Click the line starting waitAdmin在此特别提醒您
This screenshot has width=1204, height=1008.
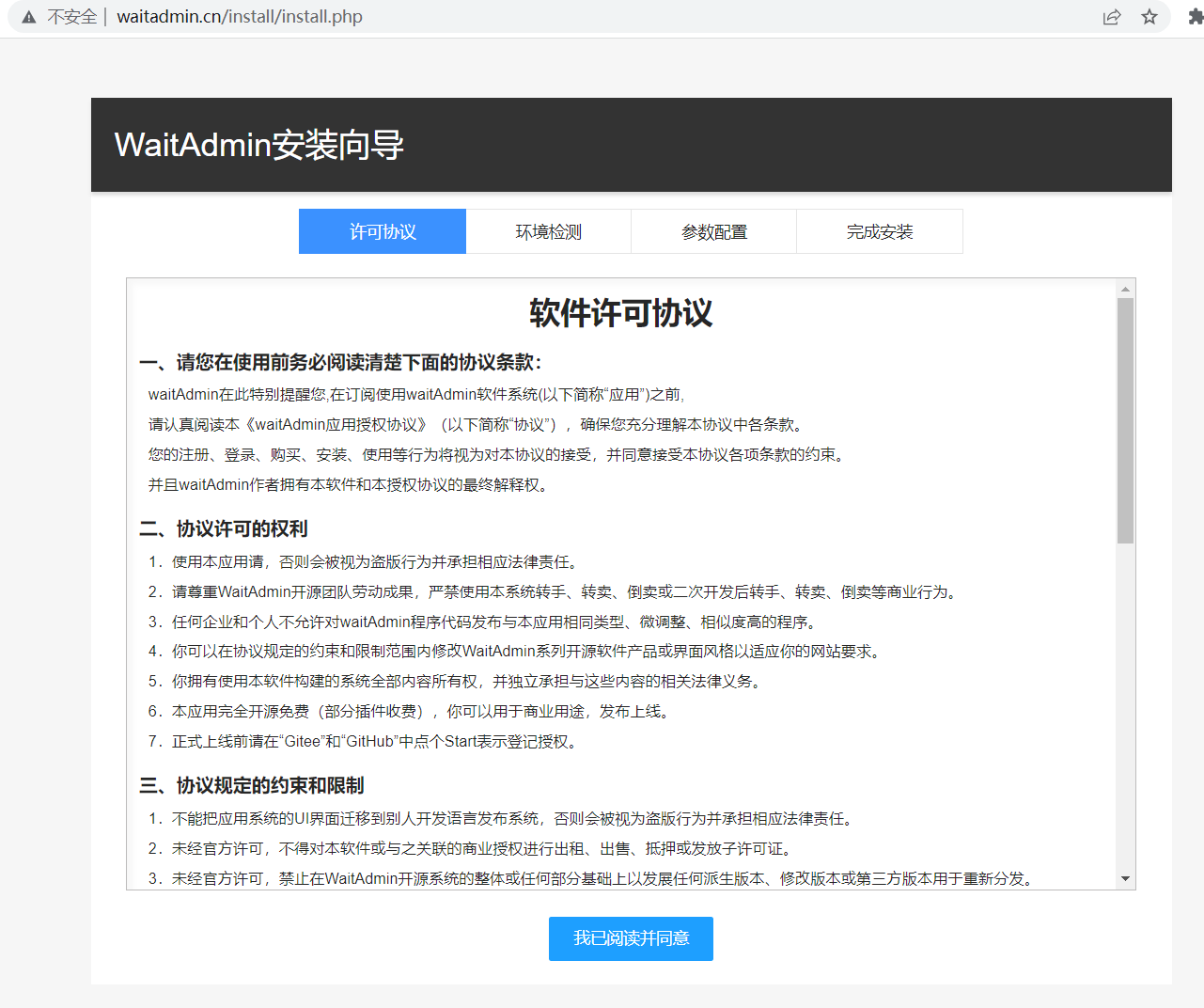416,395
